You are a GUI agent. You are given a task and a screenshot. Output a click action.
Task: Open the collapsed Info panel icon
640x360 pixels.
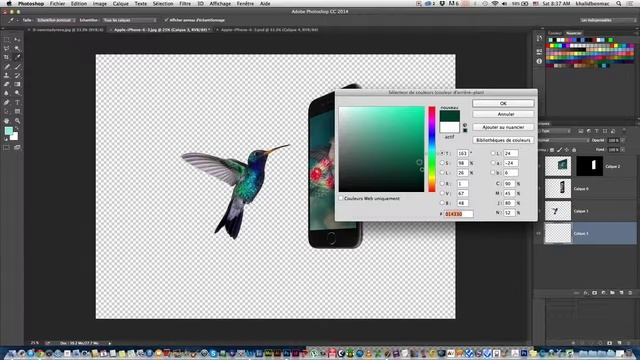click(x=539, y=61)
